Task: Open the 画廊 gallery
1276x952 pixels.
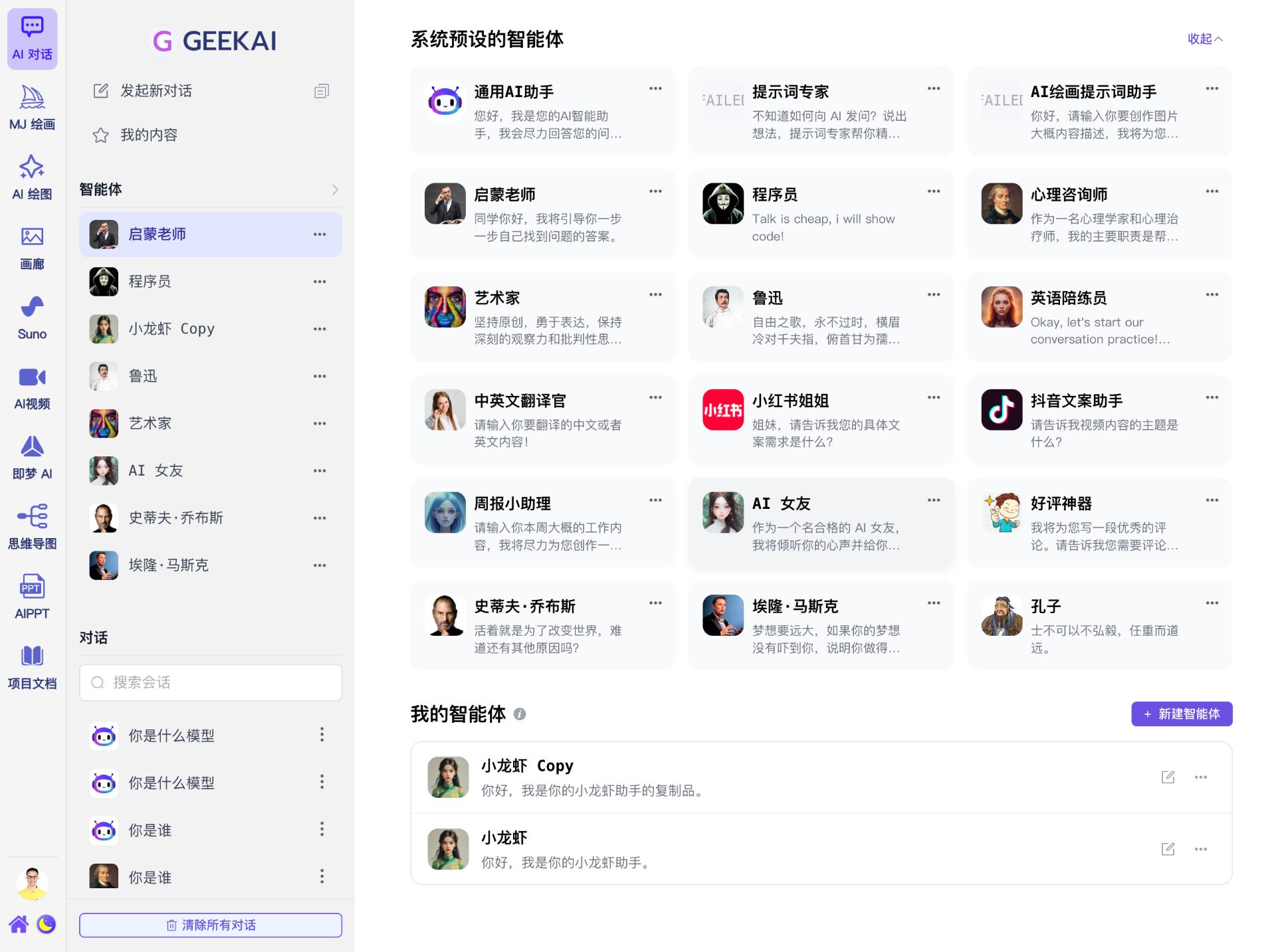Action: [32, 248]
